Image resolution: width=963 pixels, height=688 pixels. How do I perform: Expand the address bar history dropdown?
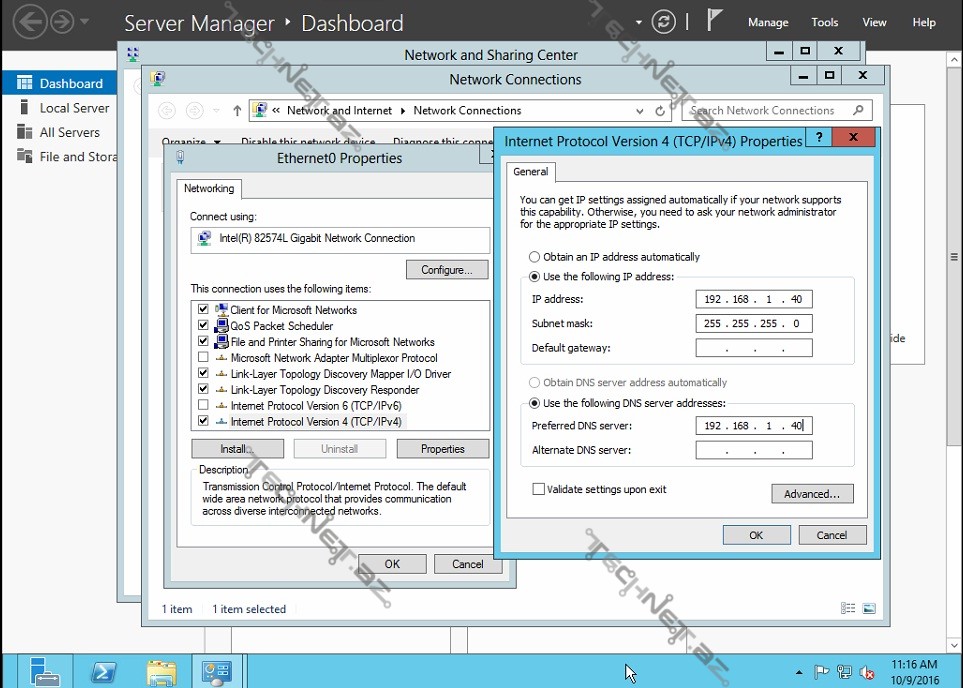pos(638,111)
